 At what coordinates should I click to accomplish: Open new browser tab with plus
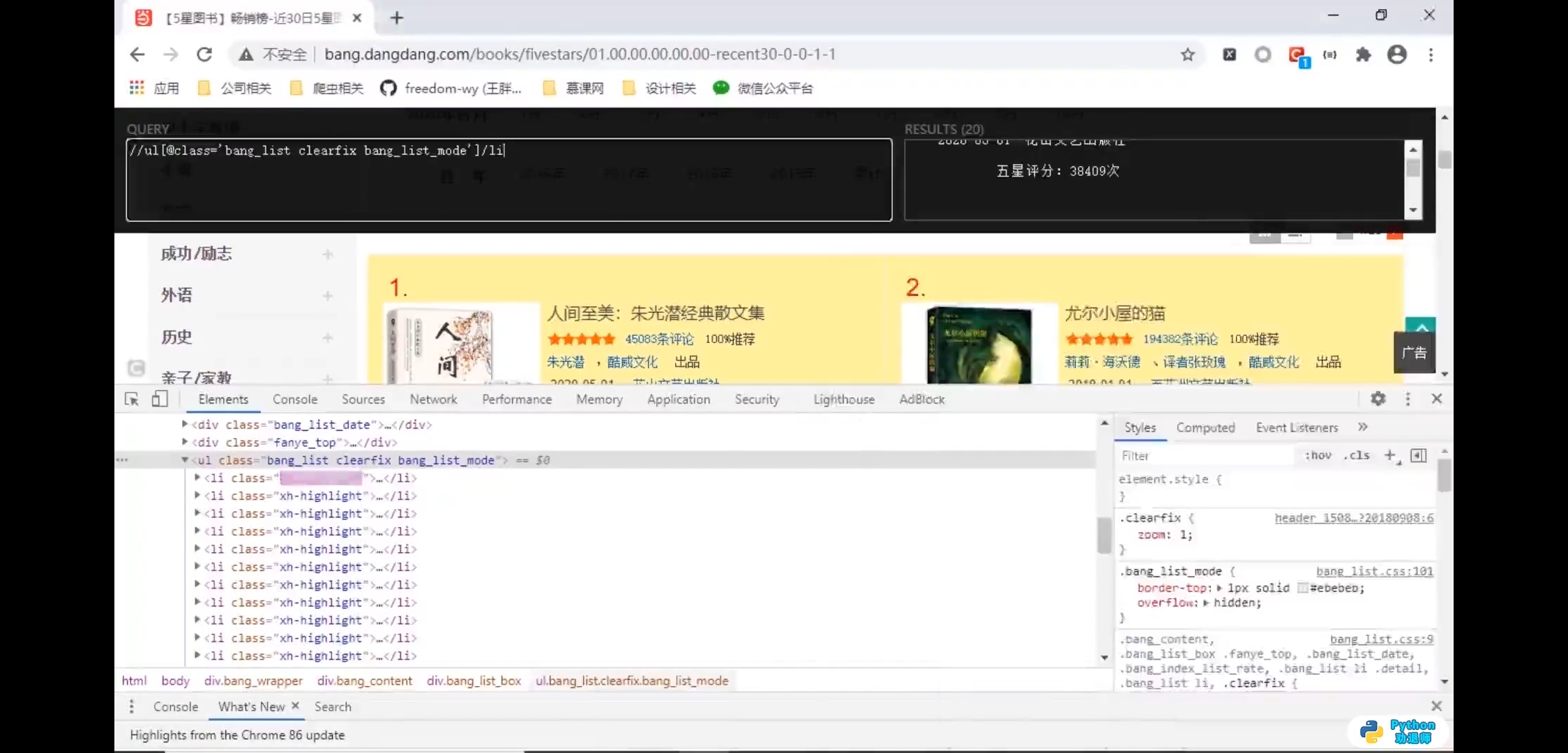pyautogui.click(x=397, y=18)
